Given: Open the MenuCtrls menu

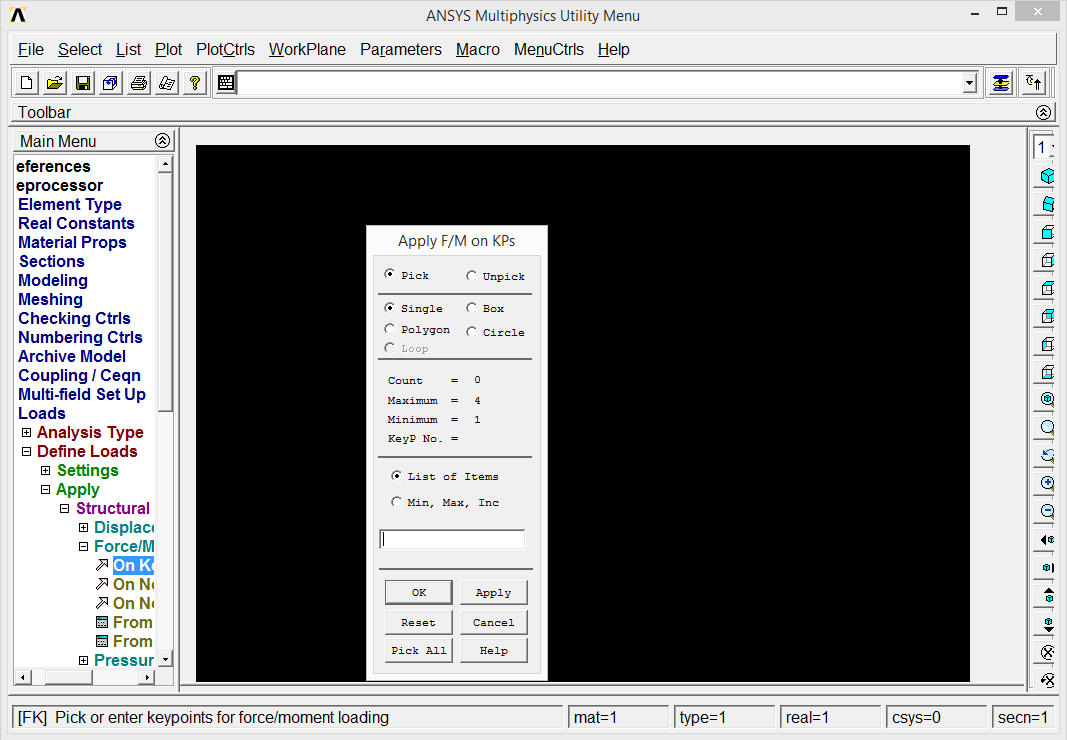Looking at the screenshot, I should pyautogui.click(x=548, y=50).
